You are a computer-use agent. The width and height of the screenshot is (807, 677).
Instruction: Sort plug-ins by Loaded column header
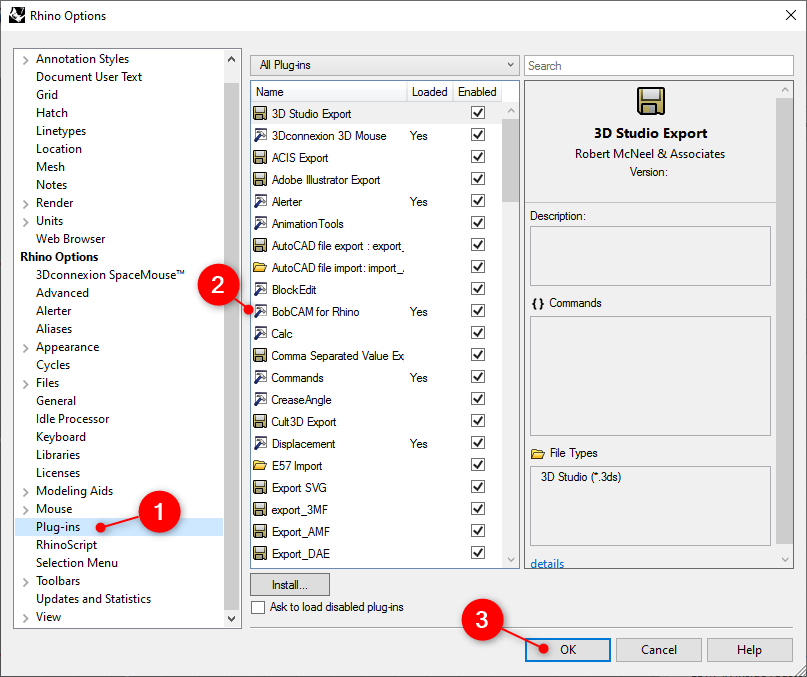click(430, 92)
